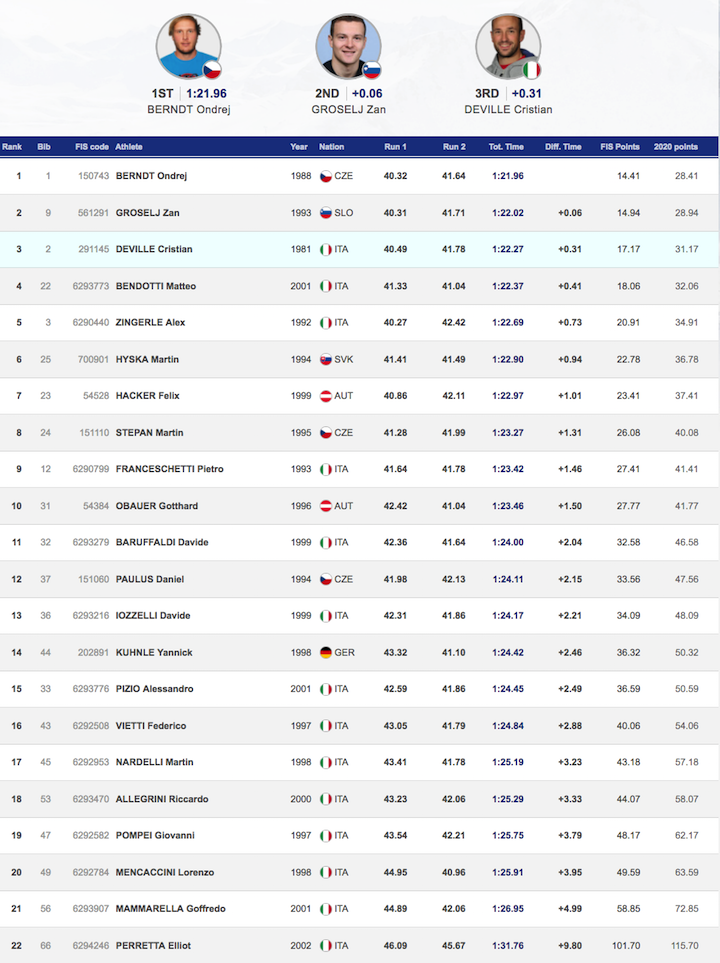720x963 pixels.
Task: Click the Italian flag in NARDELLI Martin's row
Action: pos(326,762)
